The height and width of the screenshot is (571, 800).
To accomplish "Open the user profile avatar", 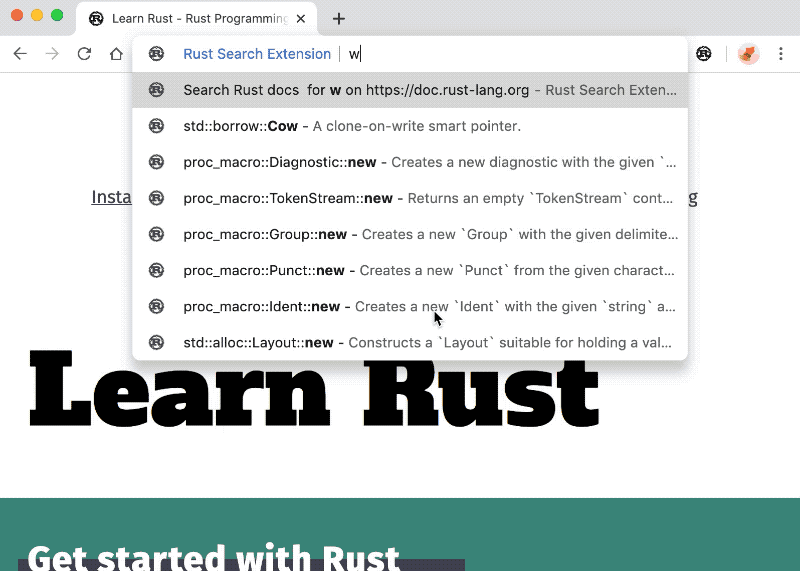I will pyautogui.click(x=748, y=54).
